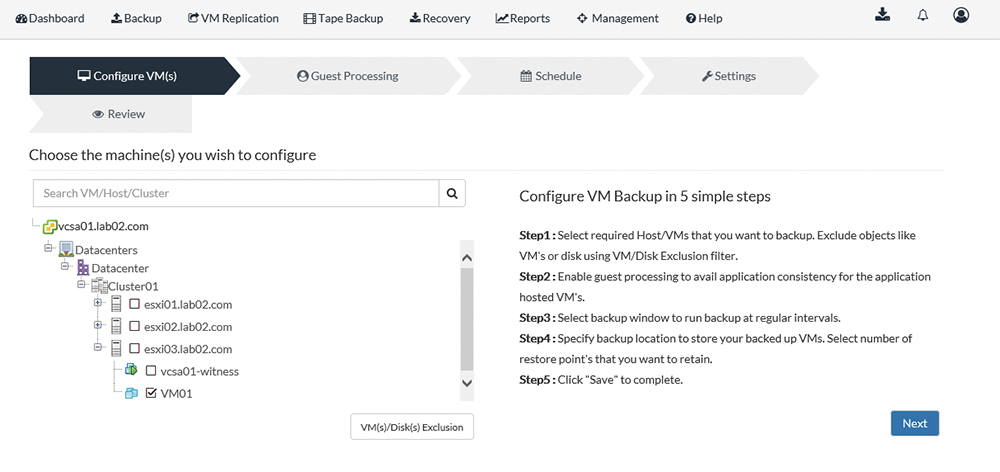Click the search magnifier button

pyautogui.click(x=452, y=193)
